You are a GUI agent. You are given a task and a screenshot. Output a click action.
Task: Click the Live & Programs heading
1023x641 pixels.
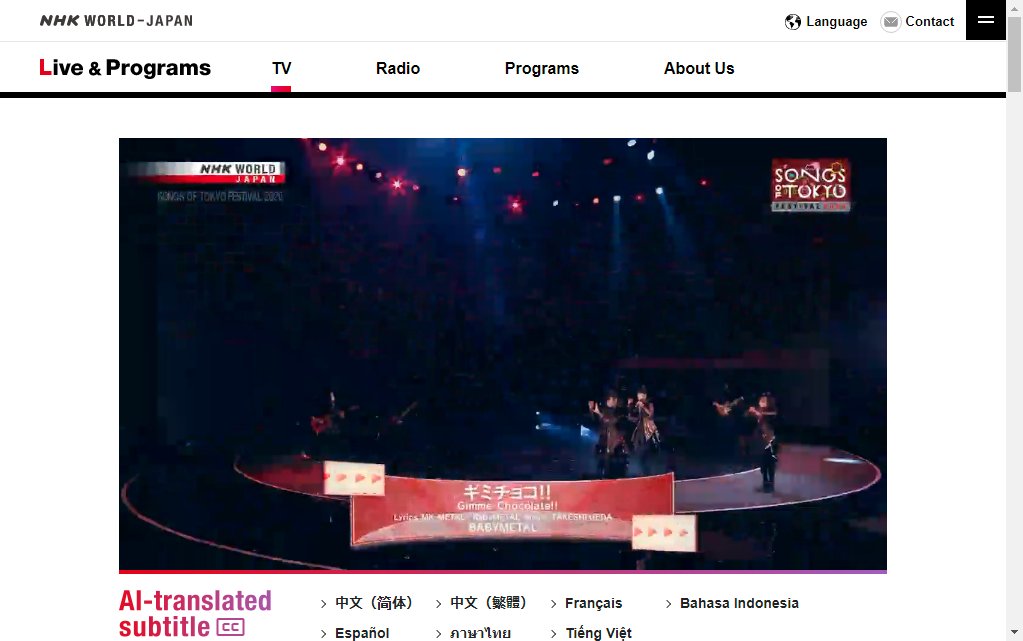point(125,68)
